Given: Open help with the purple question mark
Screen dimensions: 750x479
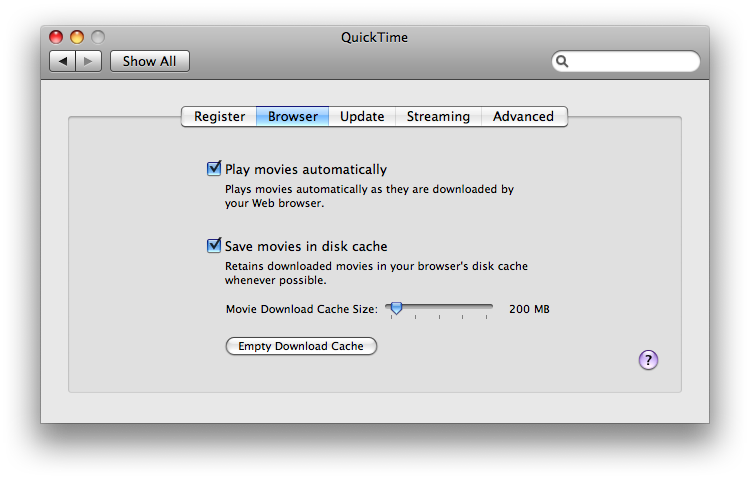Looking at the screenshot, I should (648, 360).
